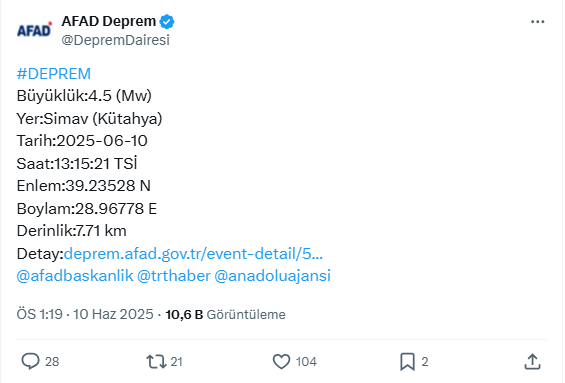Click the retweet arrows icon
This screenshot has width=565, height=383.
[x=156, y=361]
